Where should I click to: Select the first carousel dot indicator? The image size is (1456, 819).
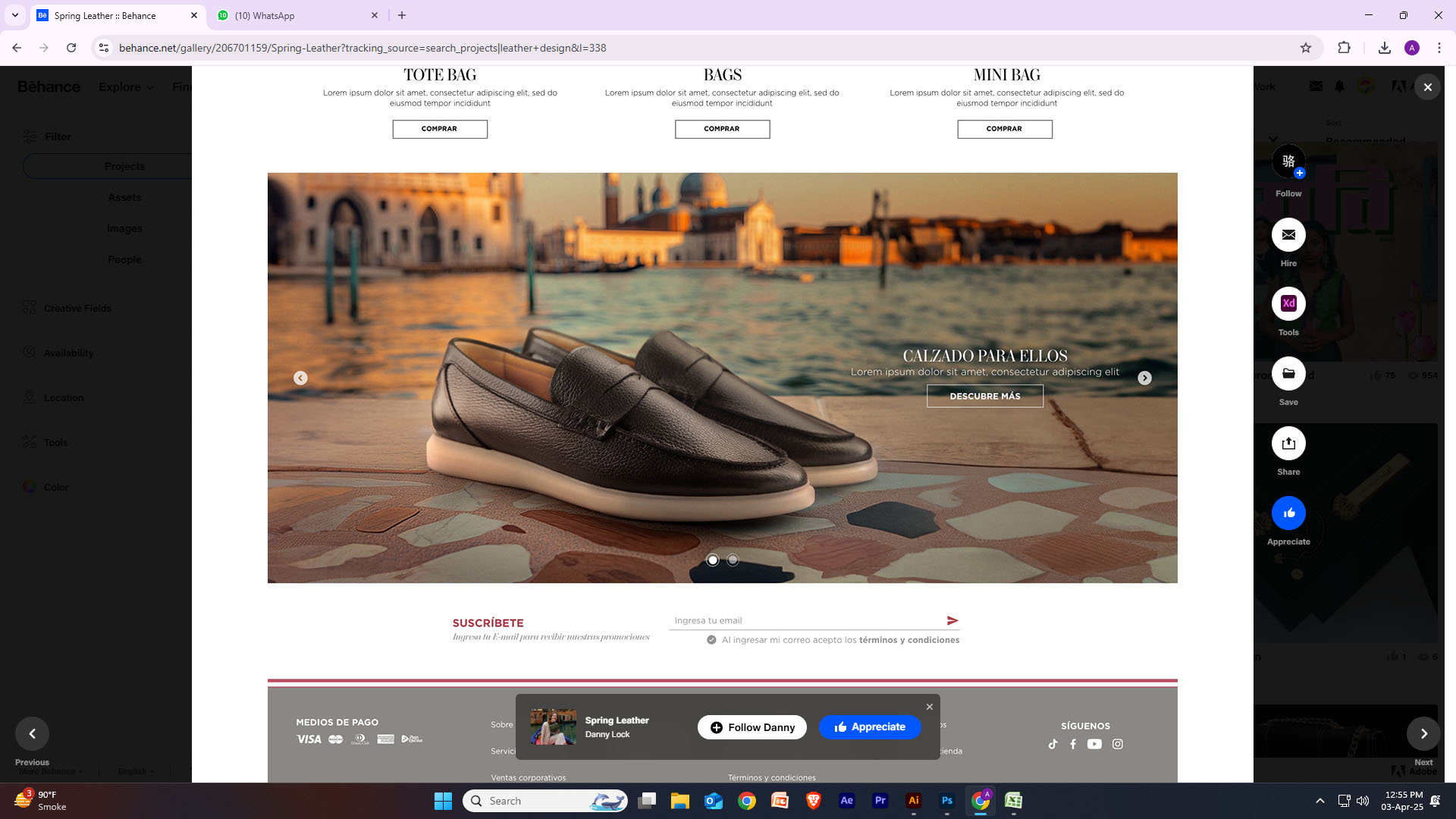[713, 560]
